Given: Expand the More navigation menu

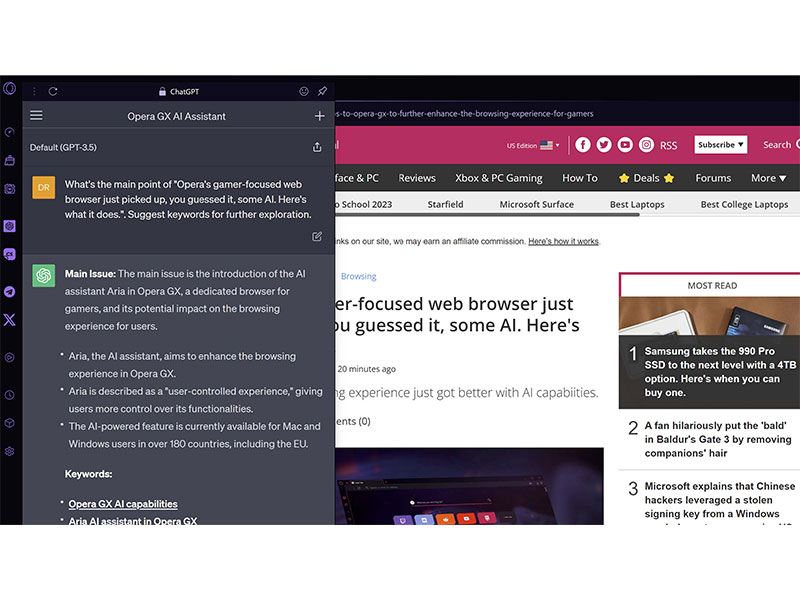Looking at the screenshot, I should 768,178.
